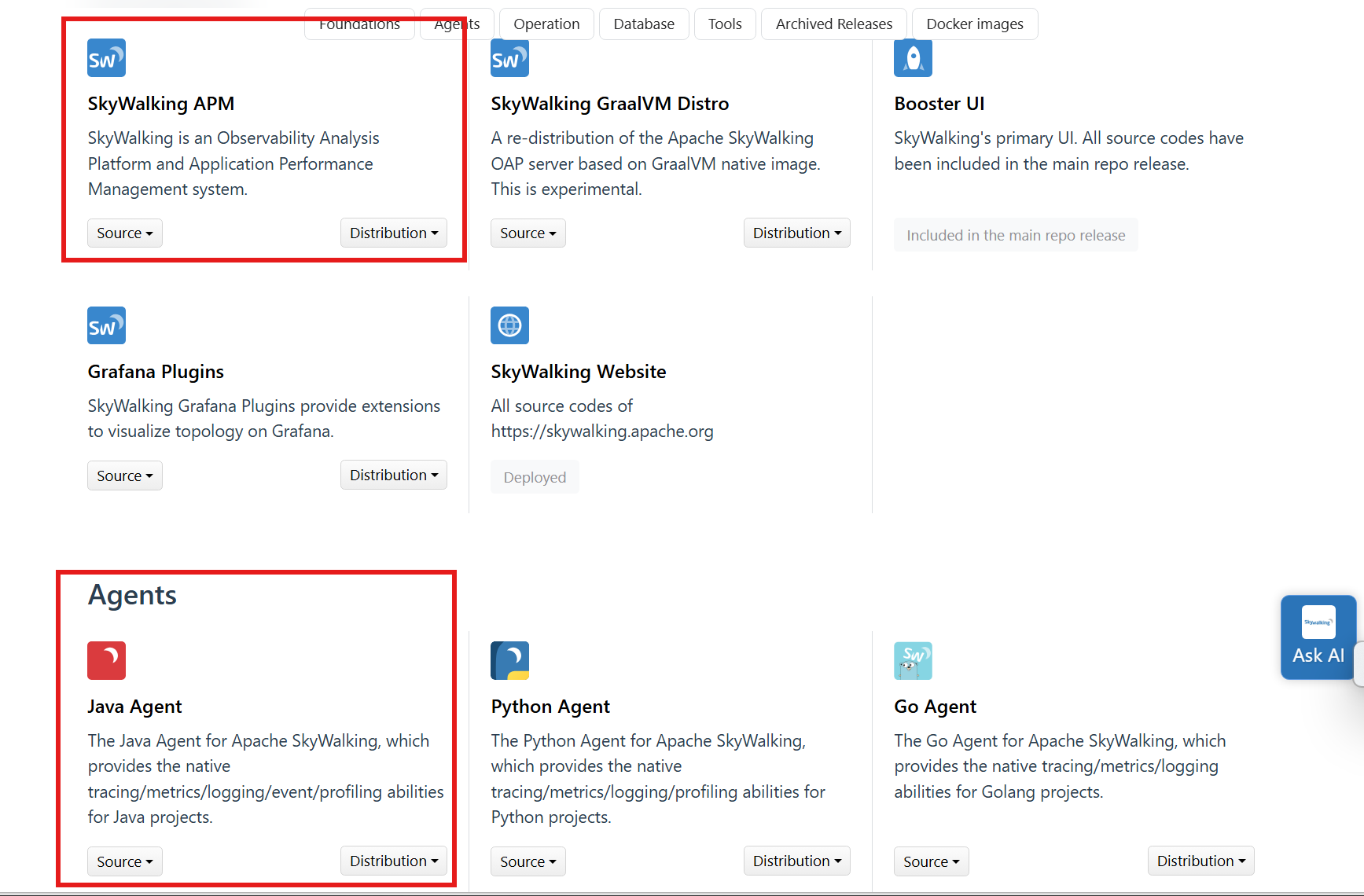Image resolution: width=1364 pixels, height=896 pixels.
Task: Open Go Agent Source dropdown
Action: [932, 861]
